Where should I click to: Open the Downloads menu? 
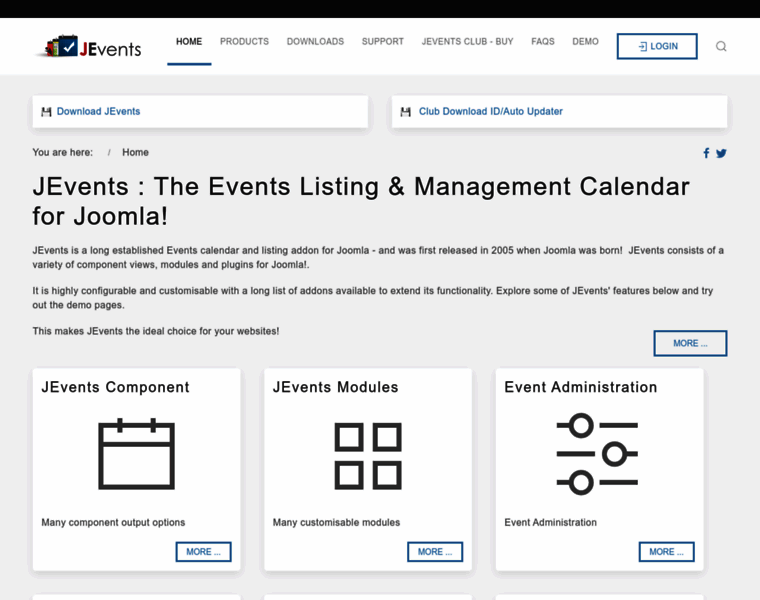(315, 42)
